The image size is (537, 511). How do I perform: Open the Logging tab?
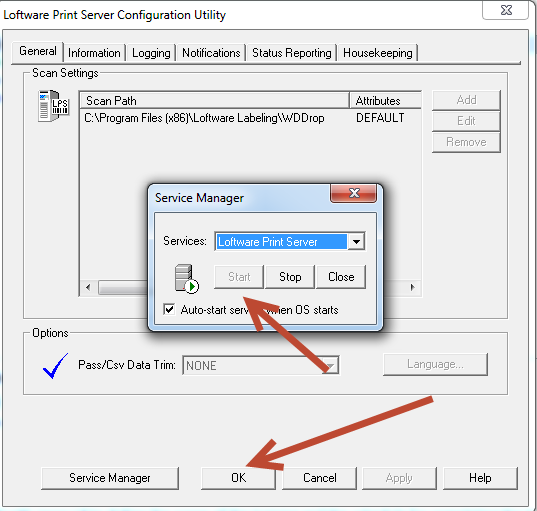(151, 53)
